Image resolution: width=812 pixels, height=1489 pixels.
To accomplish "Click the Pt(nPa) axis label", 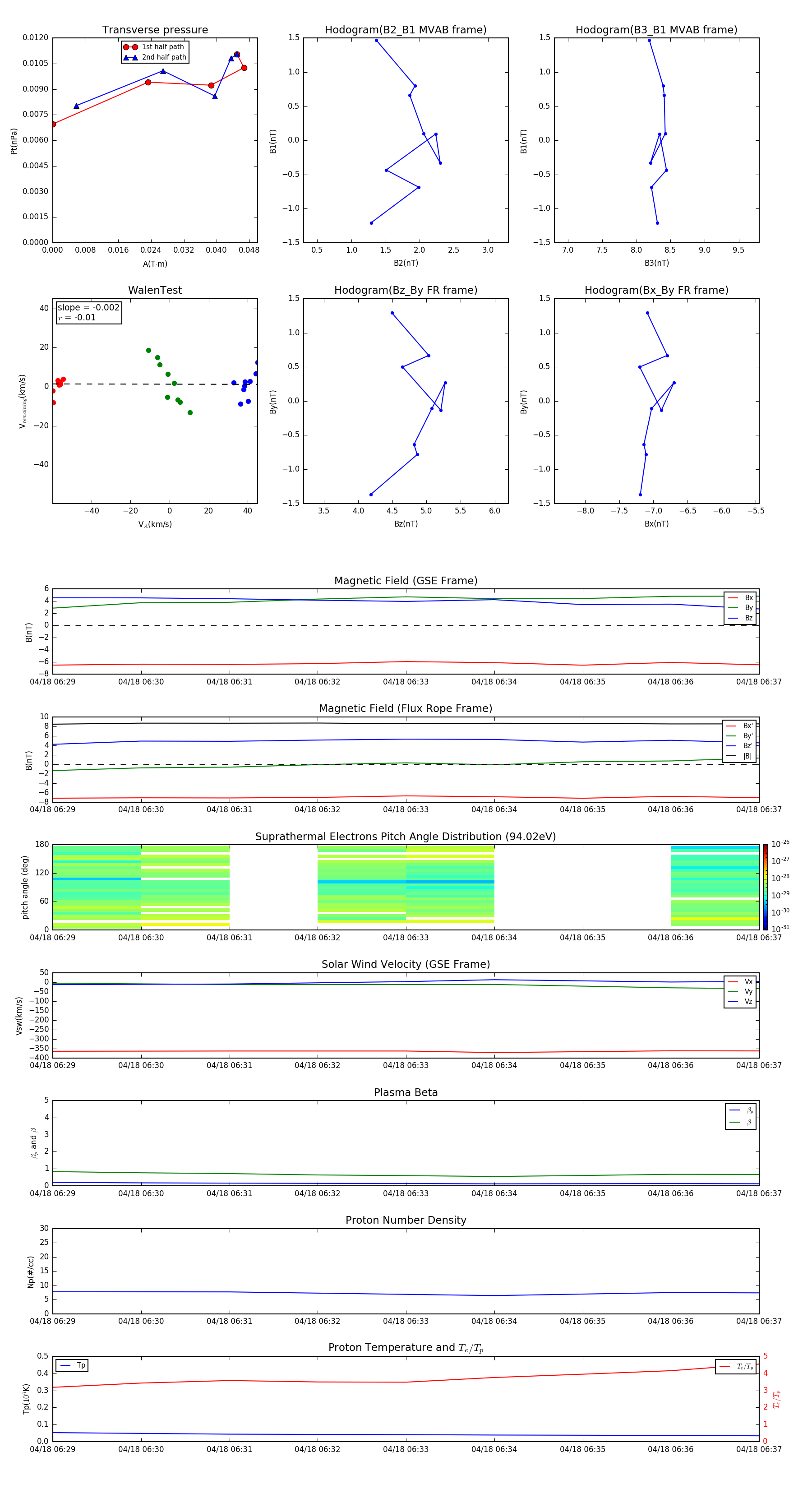I will [x=14, y=140].
